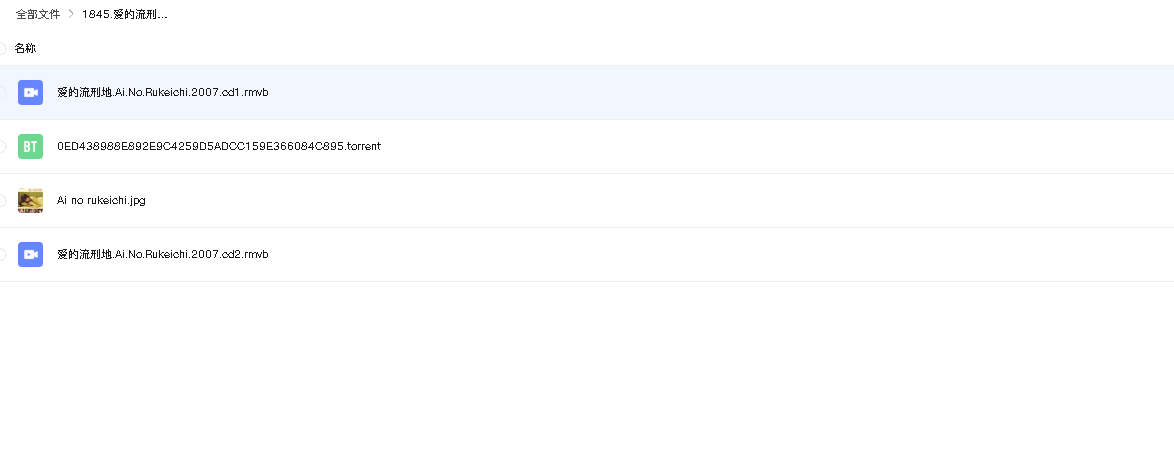Open the Ai no rukeichi.jpg file name
This screenshot has height=466, width=1174.
point(101,200)
